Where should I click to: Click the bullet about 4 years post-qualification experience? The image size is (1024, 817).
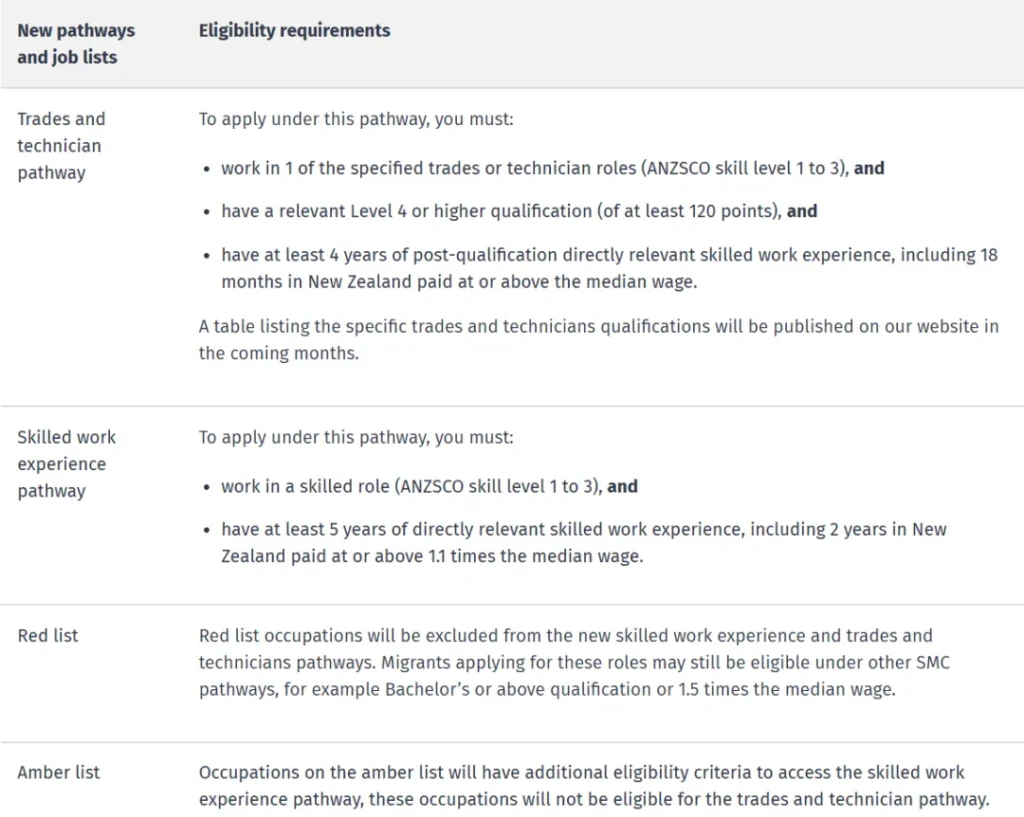609,268
